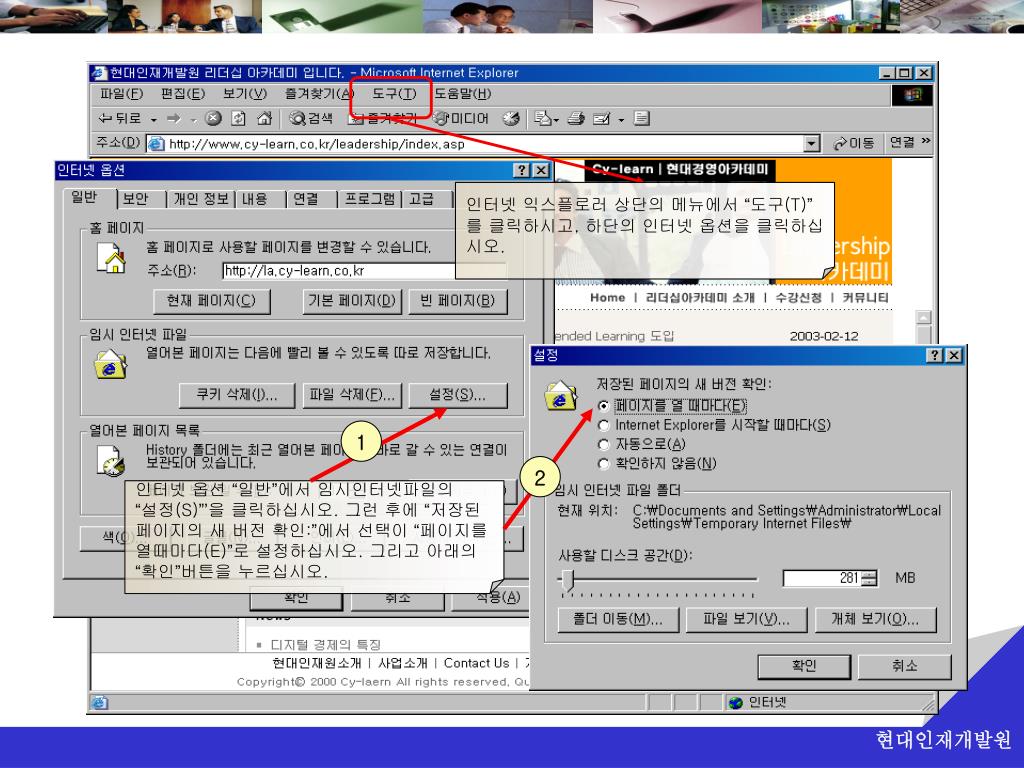The height and width of the screenshot is (768, 1024).
Task: Click the Go (이동) button beside address bar
Action: pos(854,143)
